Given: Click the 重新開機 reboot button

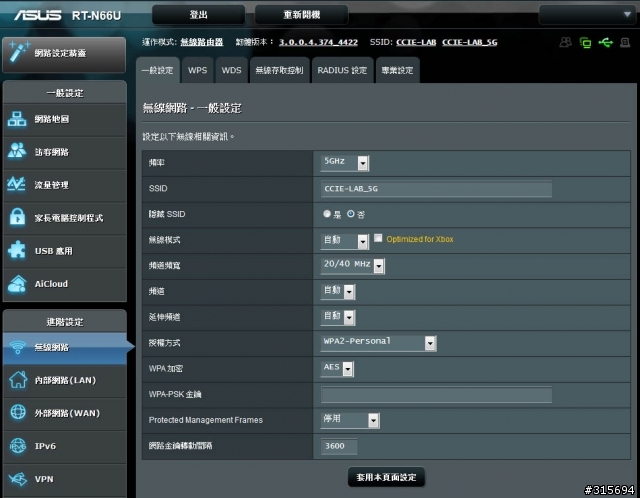Looking at the screenshot, I should click(302, 15).
